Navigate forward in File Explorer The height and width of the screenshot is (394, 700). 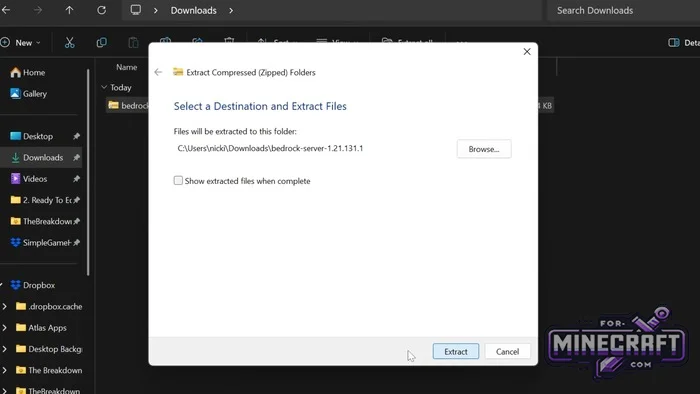tap(38, 10)
